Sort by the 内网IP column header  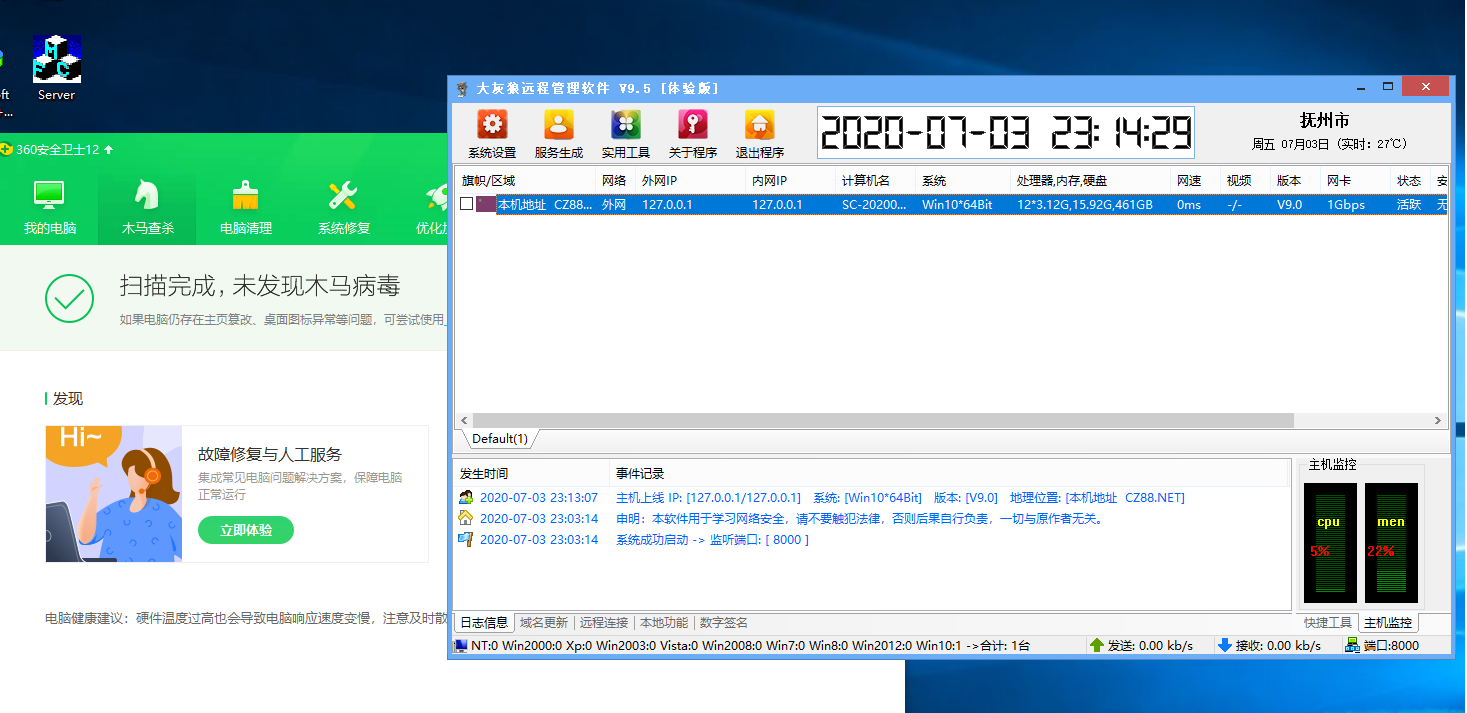pos(791,180)
